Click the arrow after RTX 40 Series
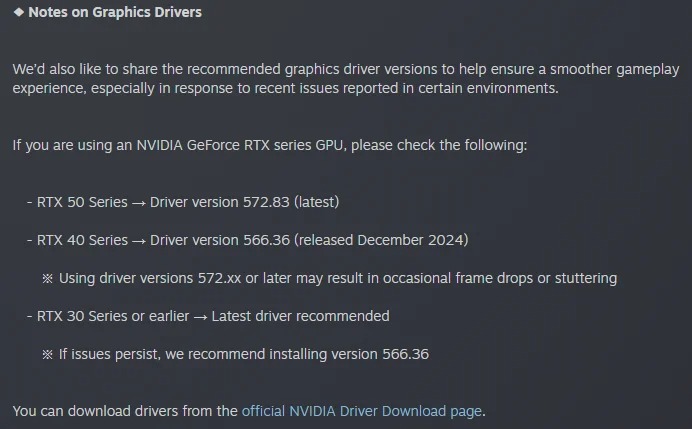 (139, 241)
